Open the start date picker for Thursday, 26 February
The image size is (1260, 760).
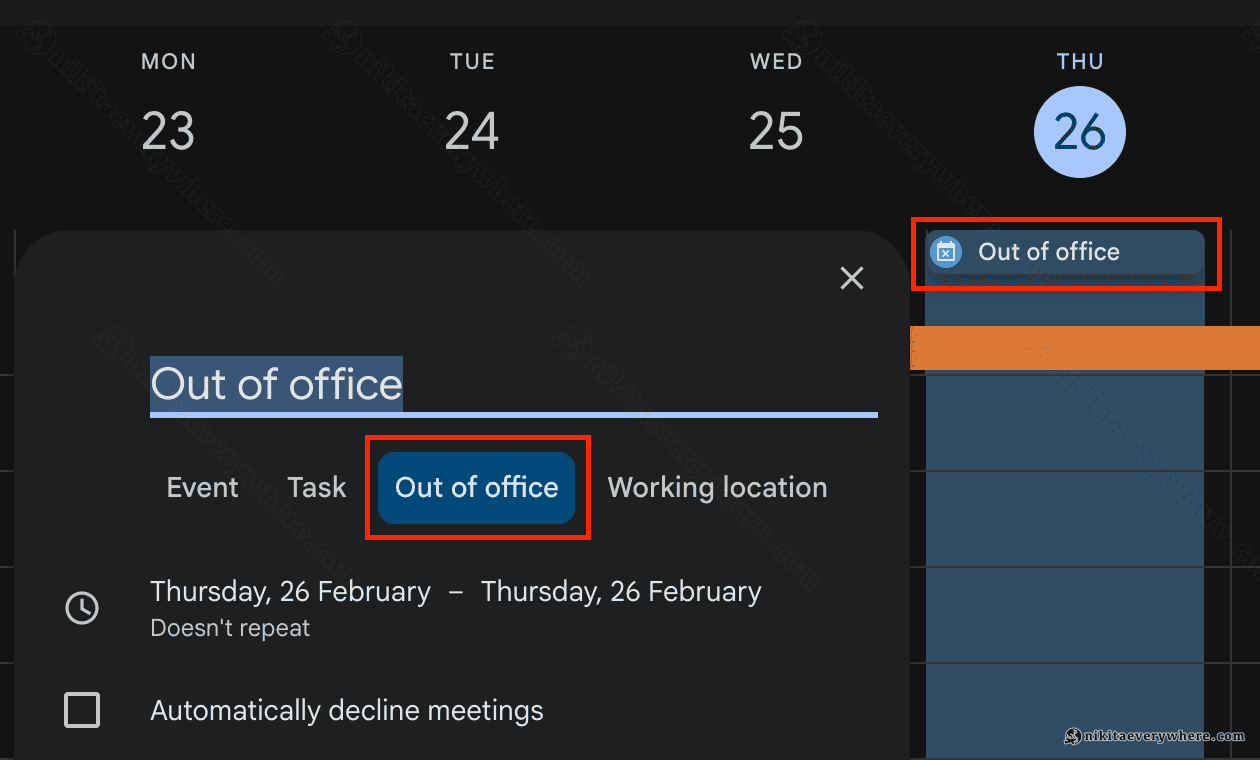point(290,592)
